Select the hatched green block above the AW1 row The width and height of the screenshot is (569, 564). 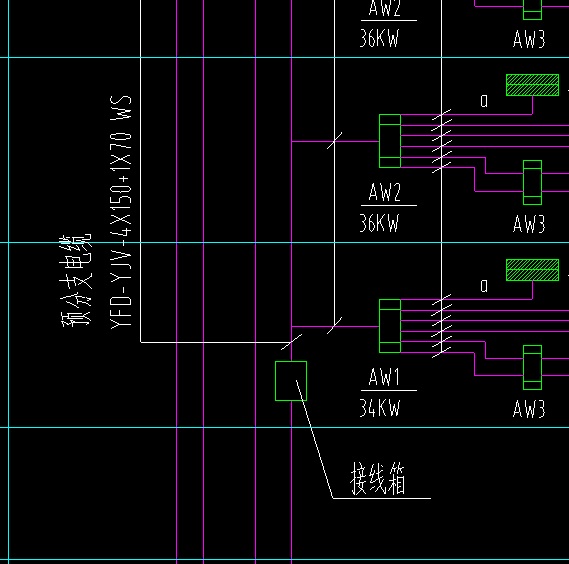pyautogui.click(x=532, y=270)
